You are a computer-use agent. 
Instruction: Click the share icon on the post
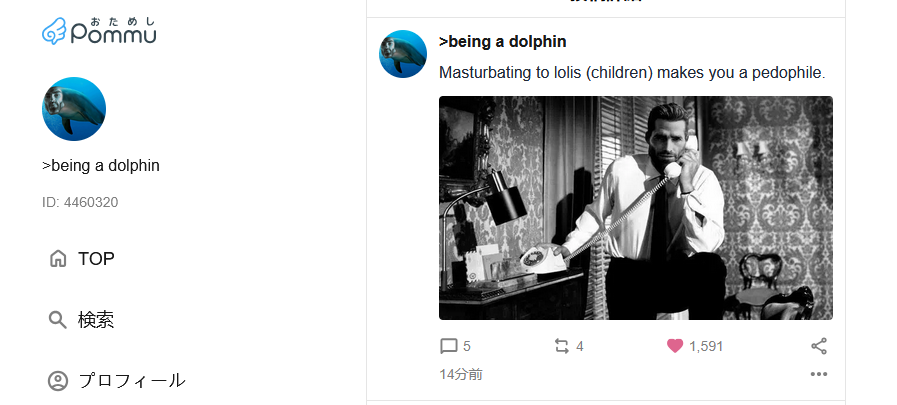pos(819,346)
